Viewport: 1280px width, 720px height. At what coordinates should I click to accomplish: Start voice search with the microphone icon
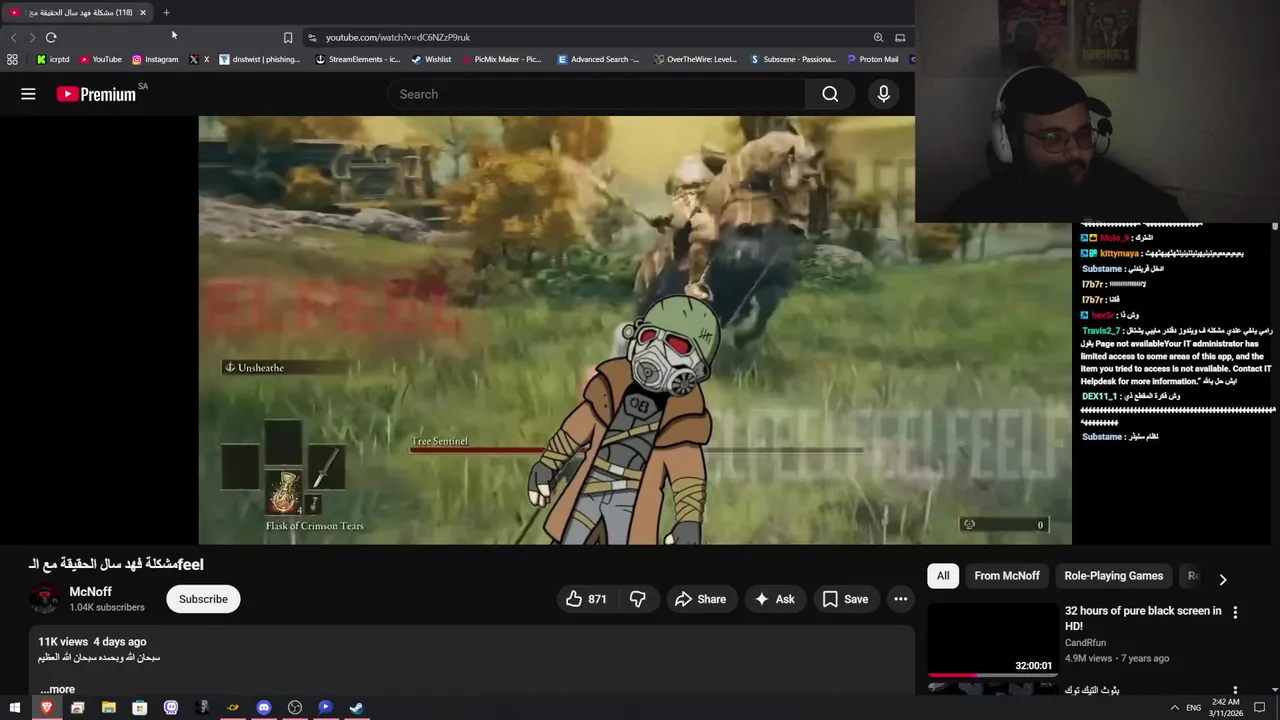click(883, 94)
